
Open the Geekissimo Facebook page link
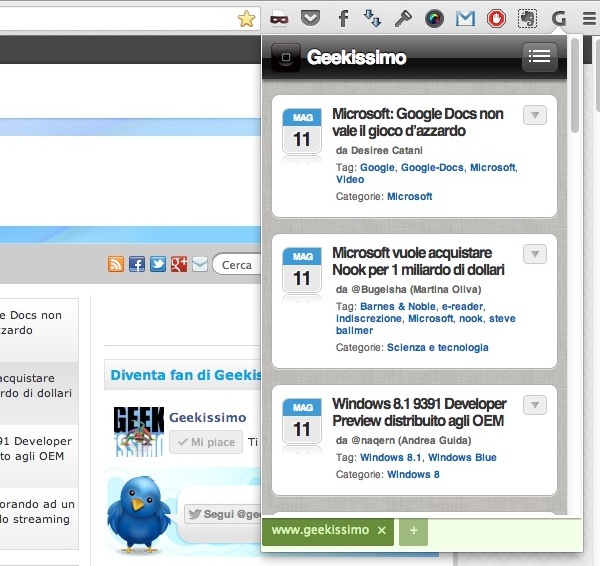207,417
